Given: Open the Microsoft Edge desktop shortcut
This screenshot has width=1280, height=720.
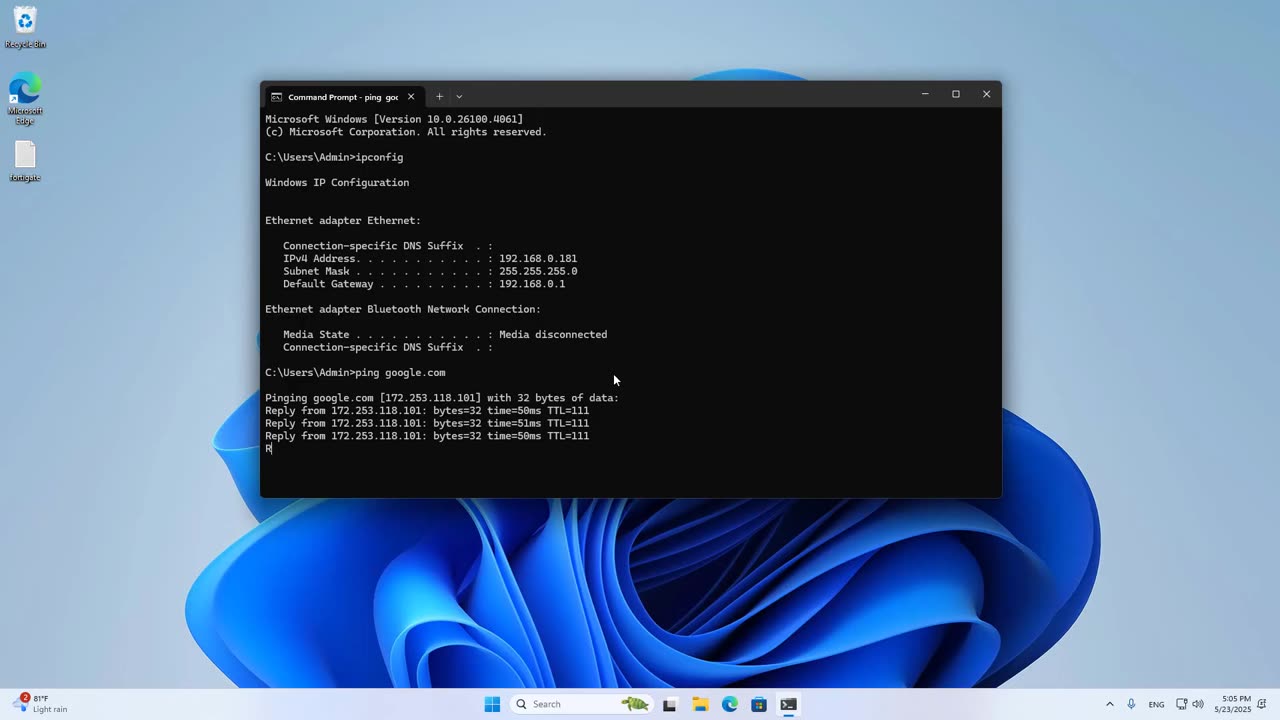Looking at the screenshot, I should 25,98.
